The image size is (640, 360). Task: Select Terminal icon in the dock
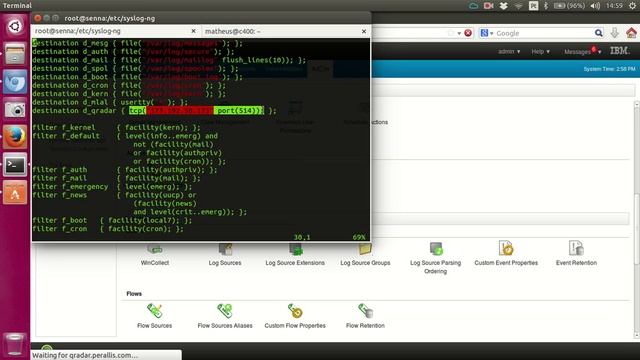pyautogui.click(x=15, y=164)
